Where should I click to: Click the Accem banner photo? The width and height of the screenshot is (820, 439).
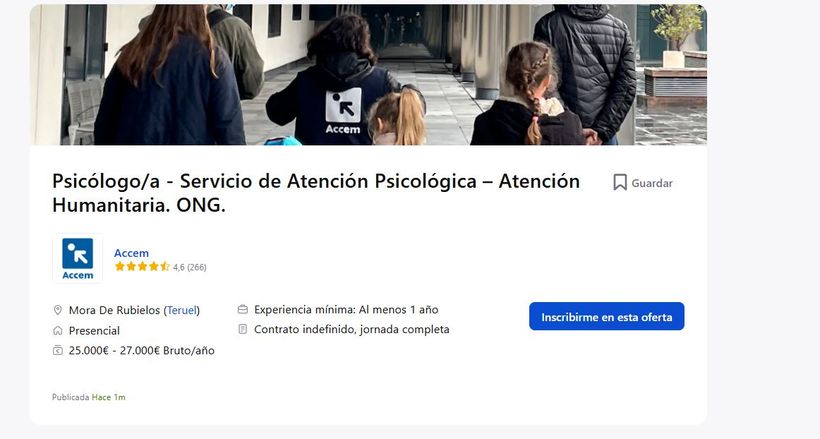click(x=368, y=75)
